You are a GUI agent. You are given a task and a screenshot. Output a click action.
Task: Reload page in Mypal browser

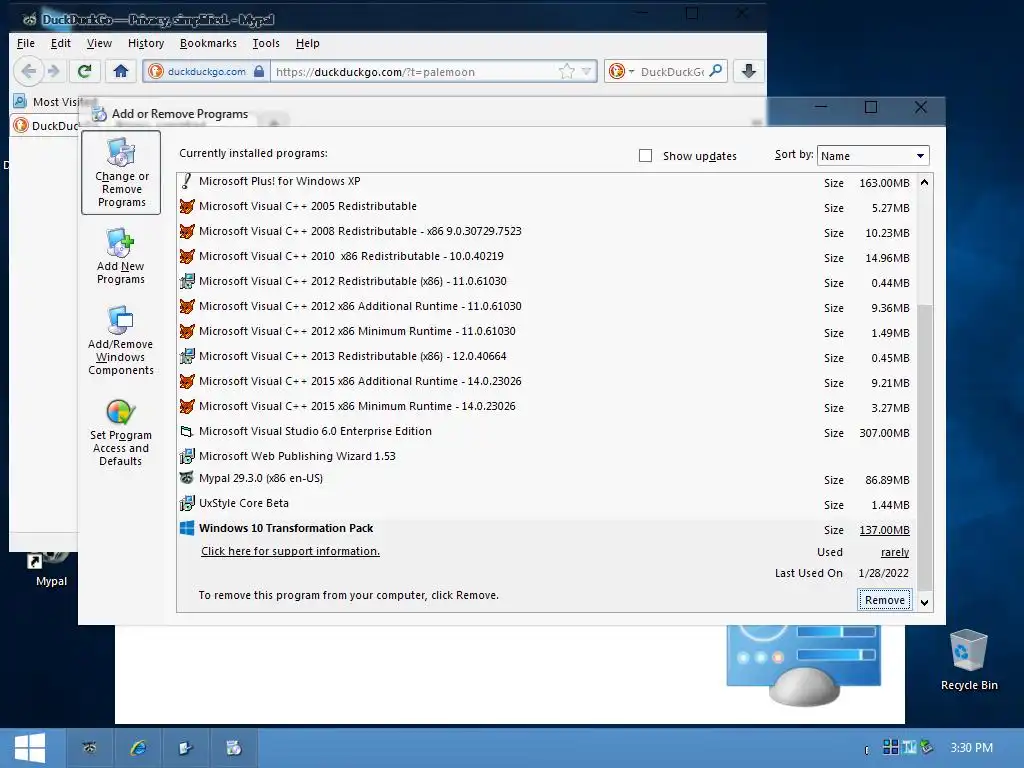pos(84,71)
